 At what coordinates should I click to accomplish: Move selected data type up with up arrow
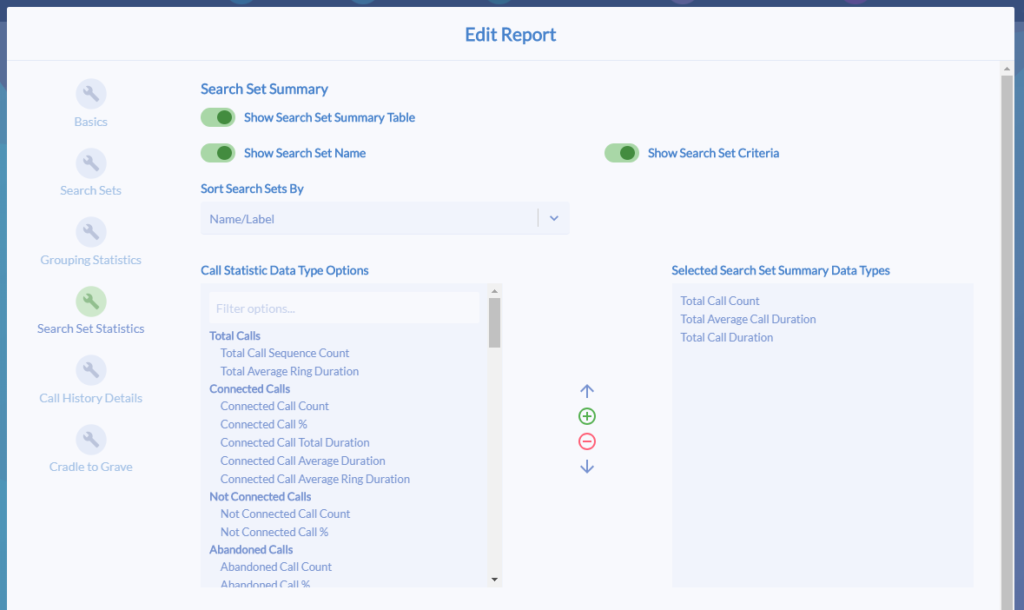(x=586, y=391)
